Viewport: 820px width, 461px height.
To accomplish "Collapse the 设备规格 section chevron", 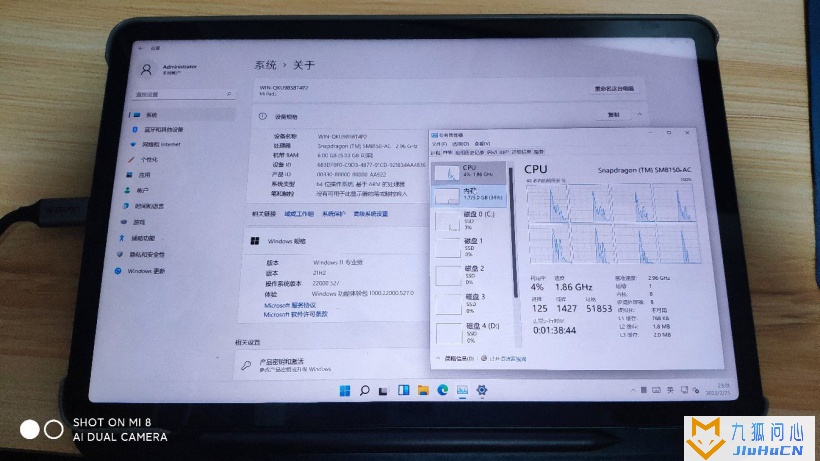I will click(639, 114).
